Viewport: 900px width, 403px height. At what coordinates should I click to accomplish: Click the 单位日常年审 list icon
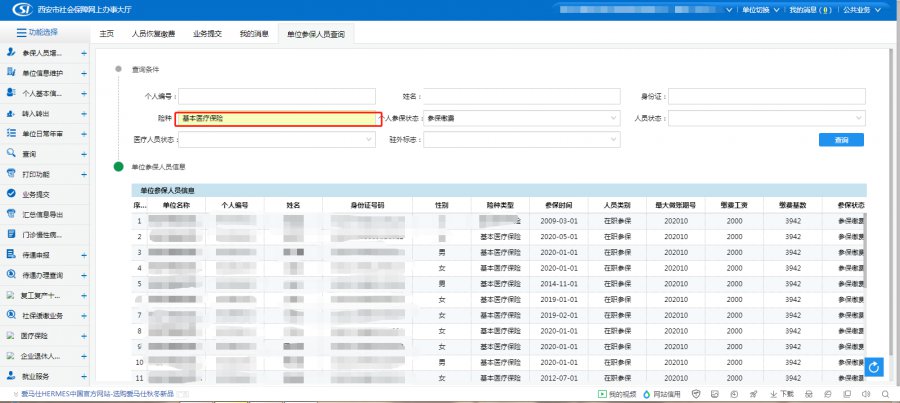click(x=11, y=133)
